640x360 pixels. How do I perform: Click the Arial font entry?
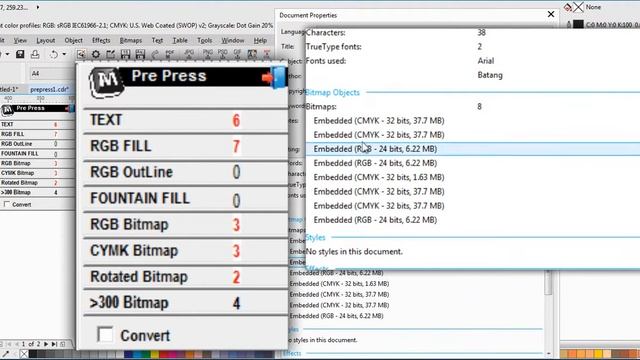coord(486,61)
